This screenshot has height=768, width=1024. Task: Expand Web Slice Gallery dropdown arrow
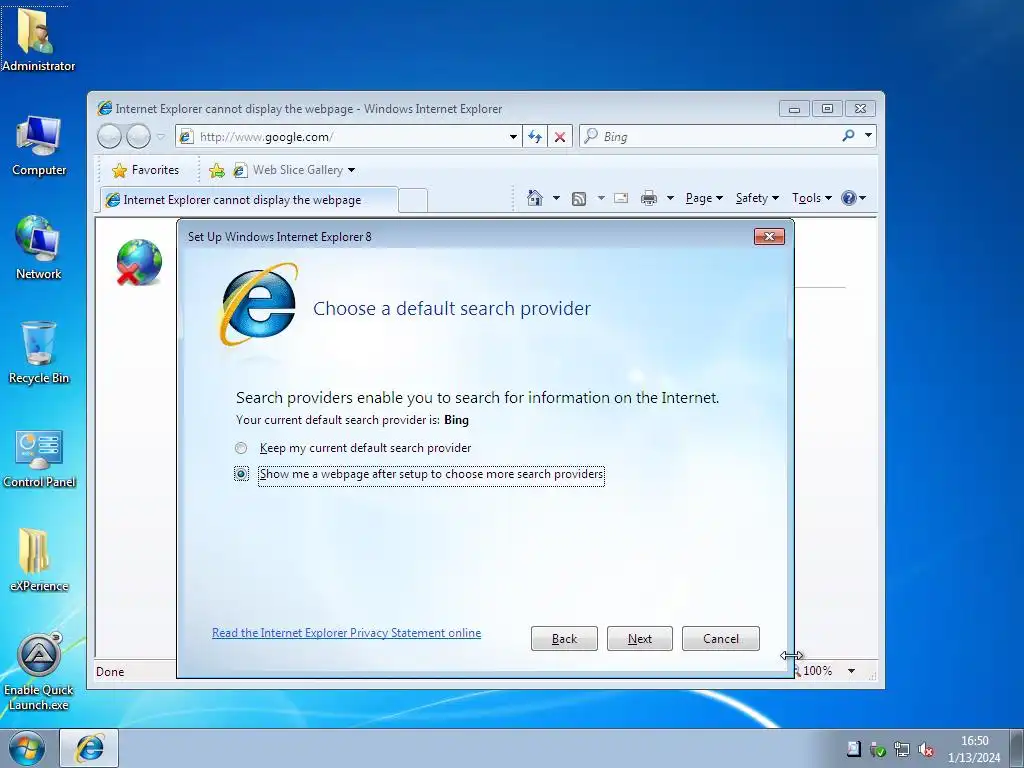click(x=351, y=170)
